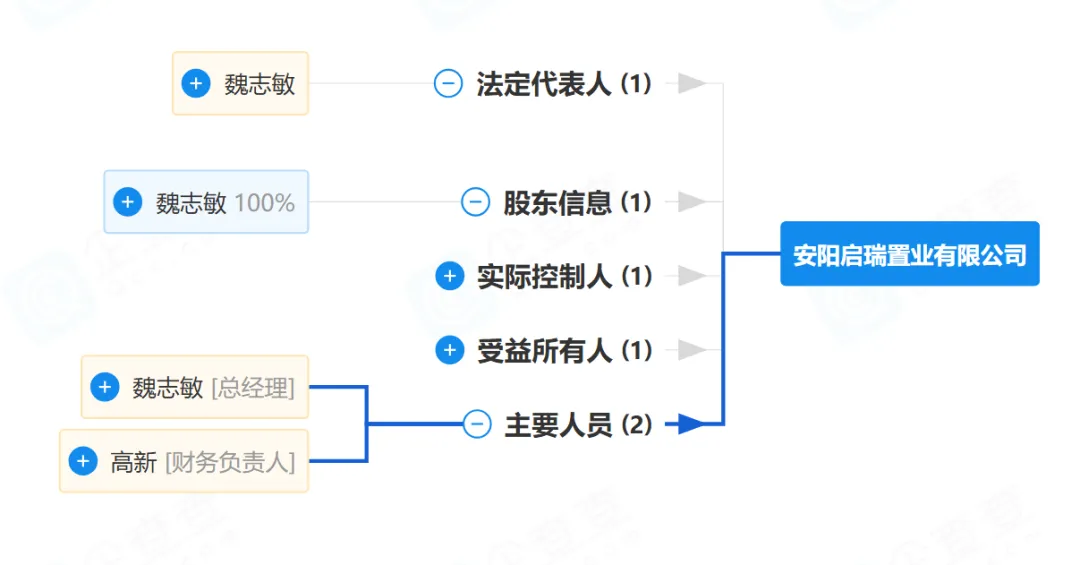Expand the 受益所有人 branch
Screen dimensions: 1080x565
coord(450,350)
